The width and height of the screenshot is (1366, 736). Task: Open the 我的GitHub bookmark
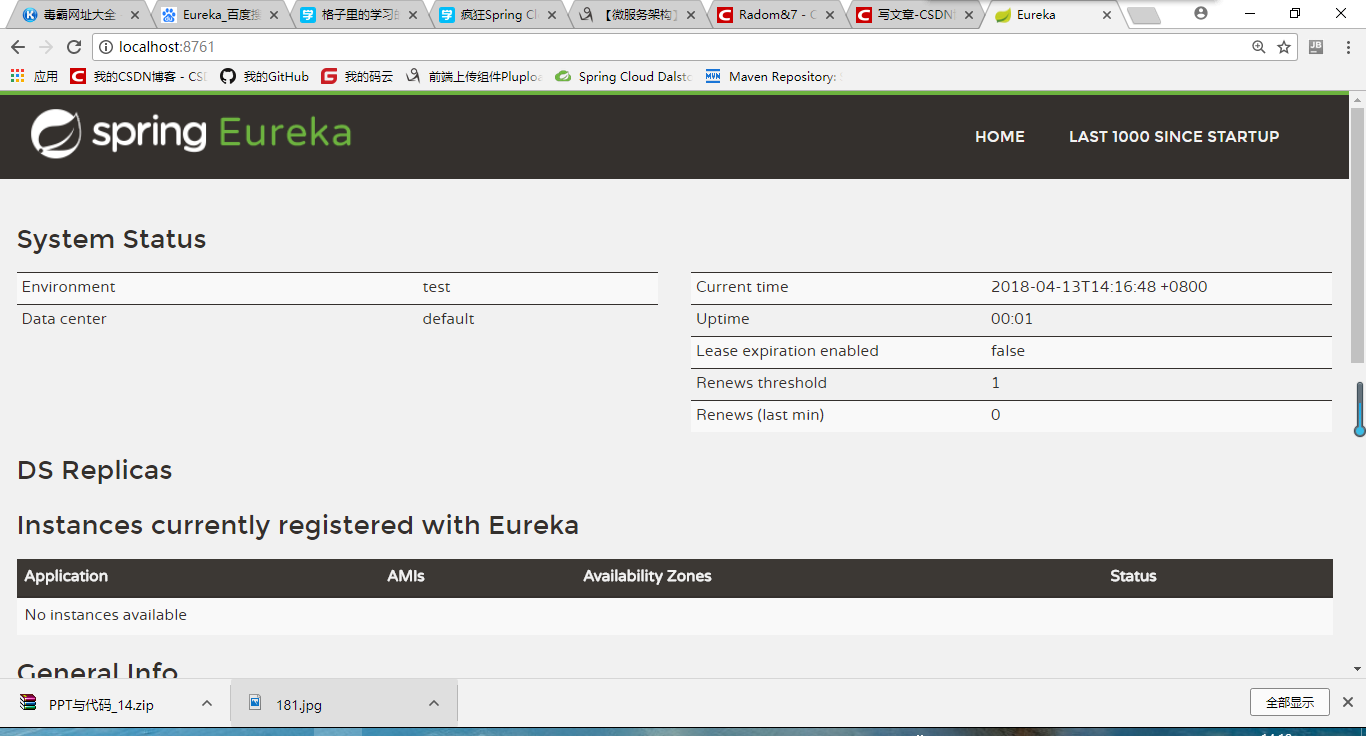coord(265,76)
